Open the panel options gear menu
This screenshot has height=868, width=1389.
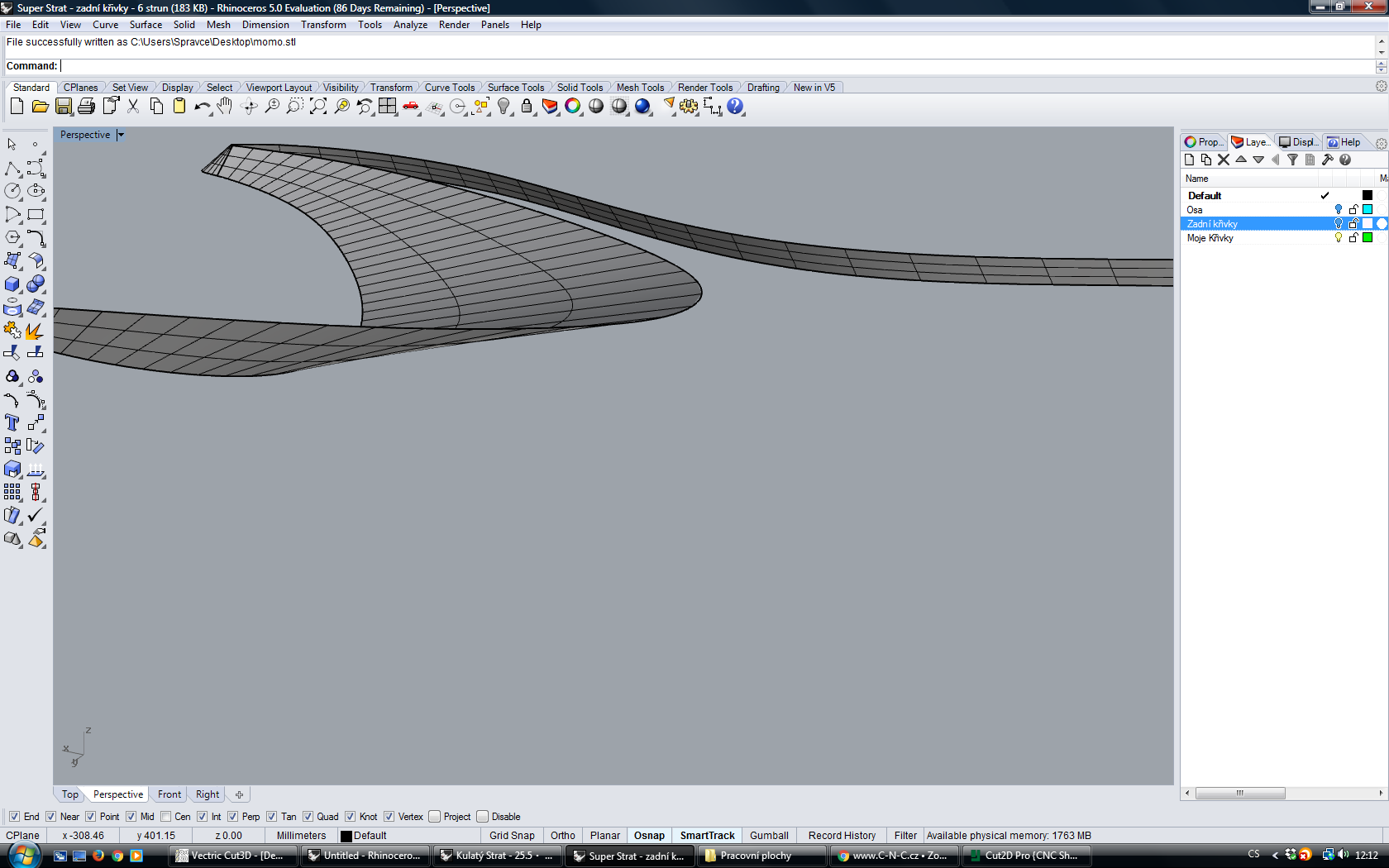(x=1381, y=143)
